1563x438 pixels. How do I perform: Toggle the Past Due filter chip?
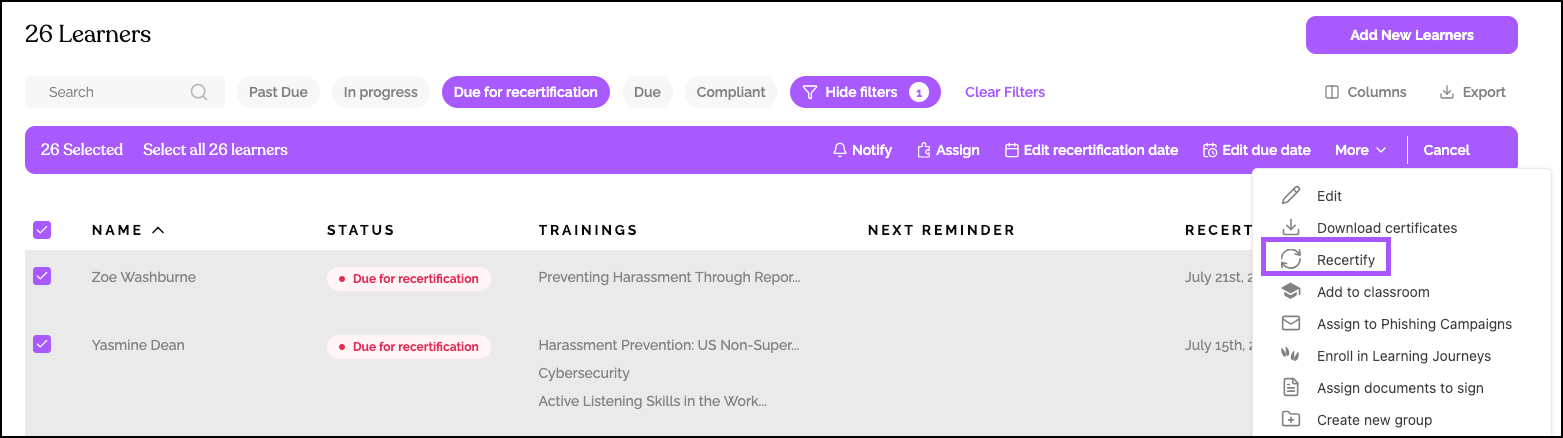click(278, 92)
